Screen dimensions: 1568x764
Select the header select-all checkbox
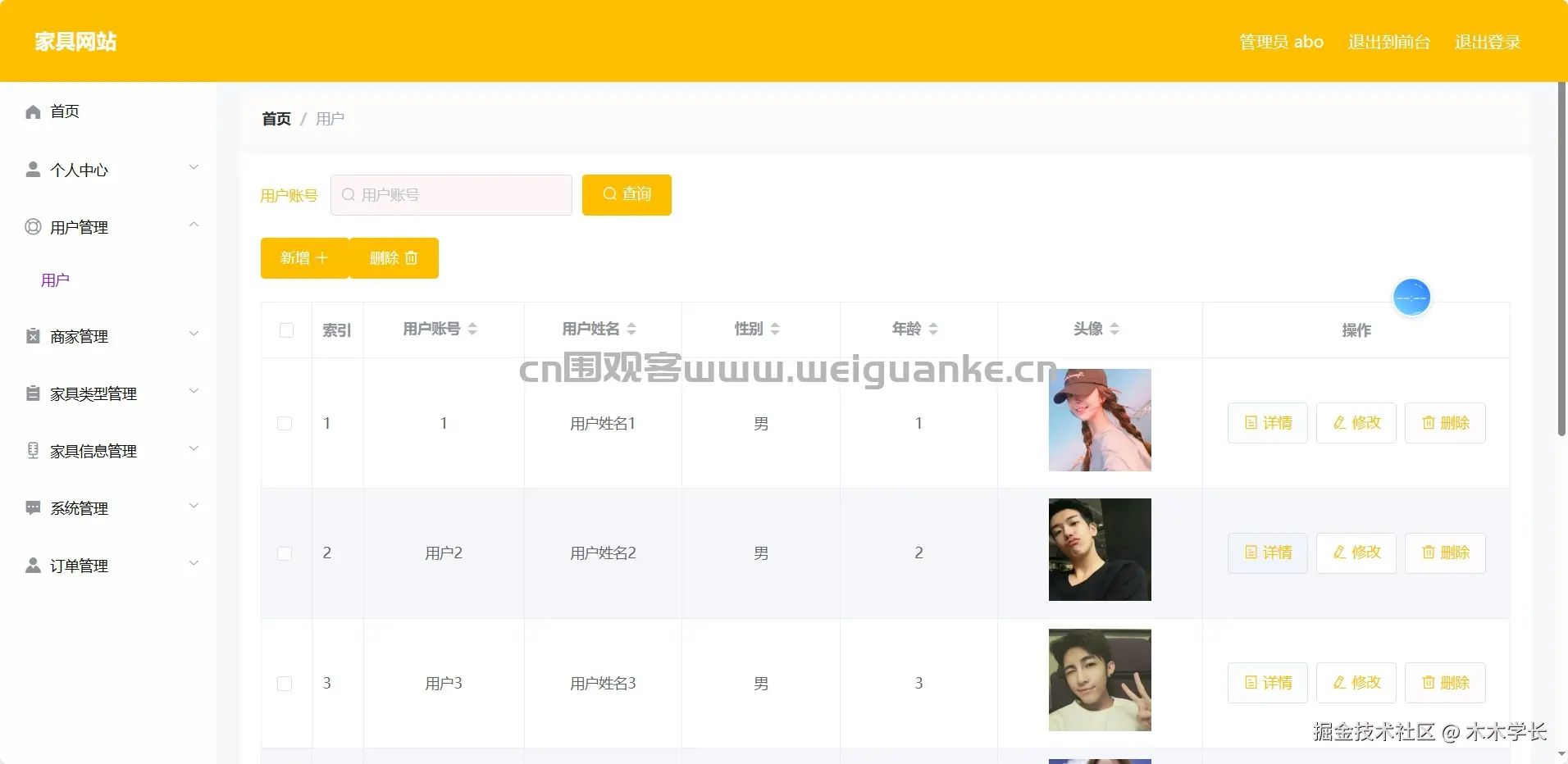(286, 330)
